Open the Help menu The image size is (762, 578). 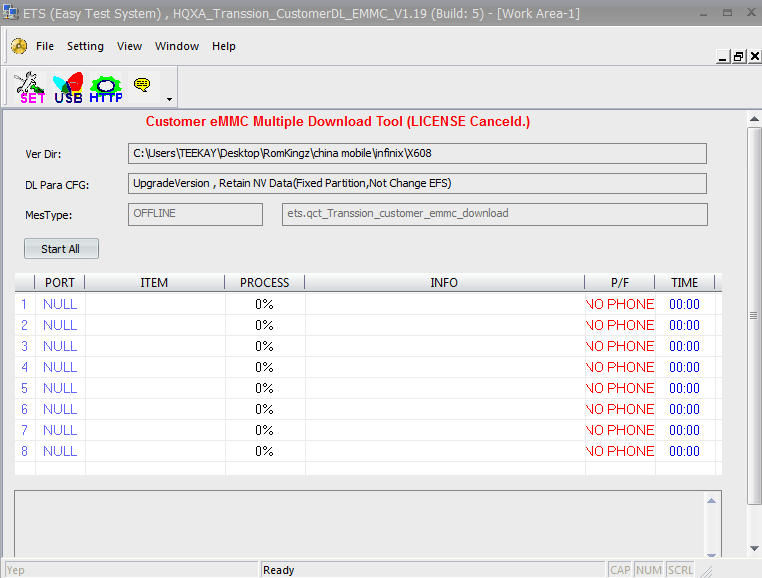click(x=224, y=46)
